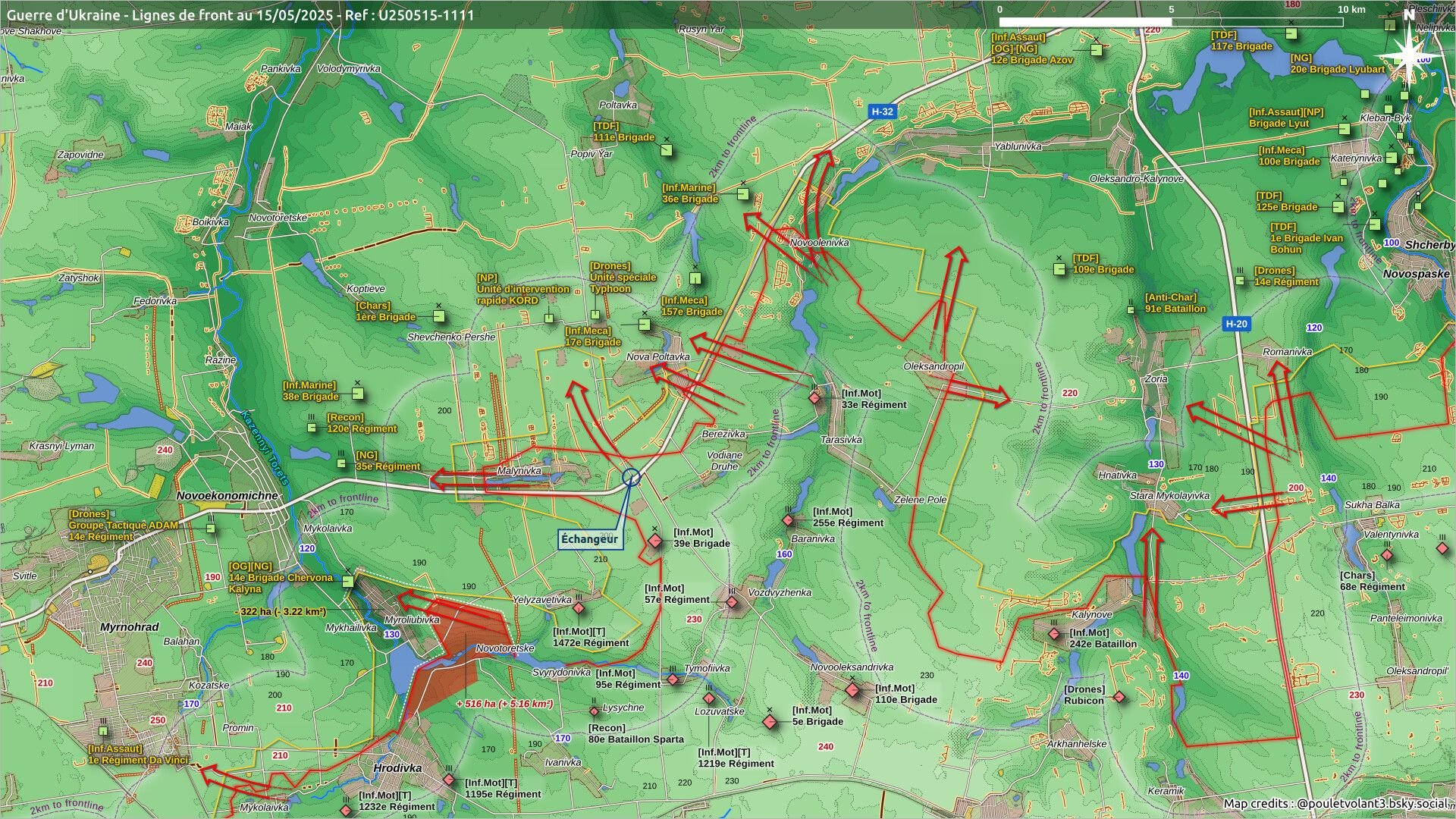
Task: Select the 5e Brigade red diamond marker
Action: click(x=770, y=722)
